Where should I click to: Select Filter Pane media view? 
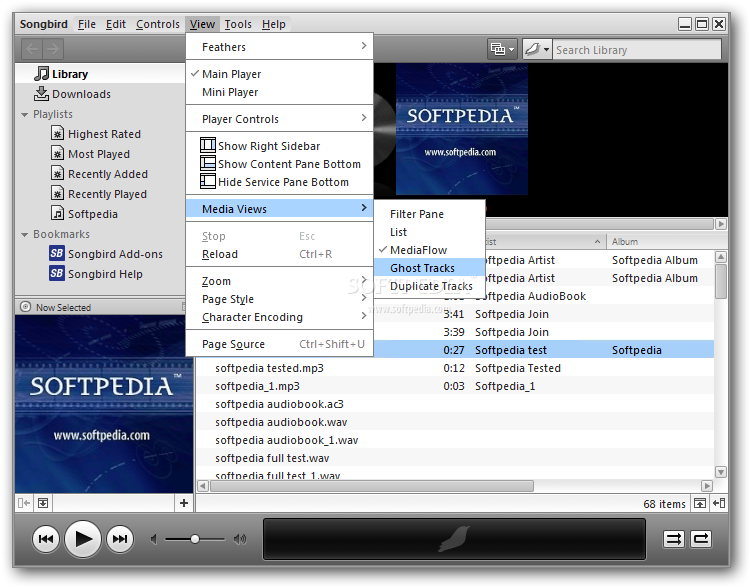click(x=429, y=214)
